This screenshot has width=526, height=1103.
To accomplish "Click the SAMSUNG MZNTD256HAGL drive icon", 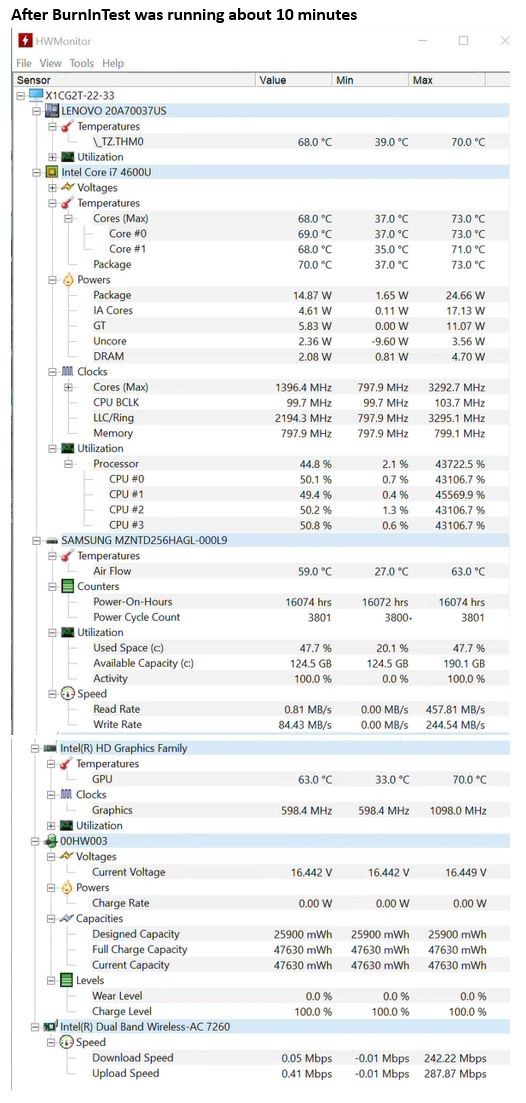I will click(x=51, y=540).
